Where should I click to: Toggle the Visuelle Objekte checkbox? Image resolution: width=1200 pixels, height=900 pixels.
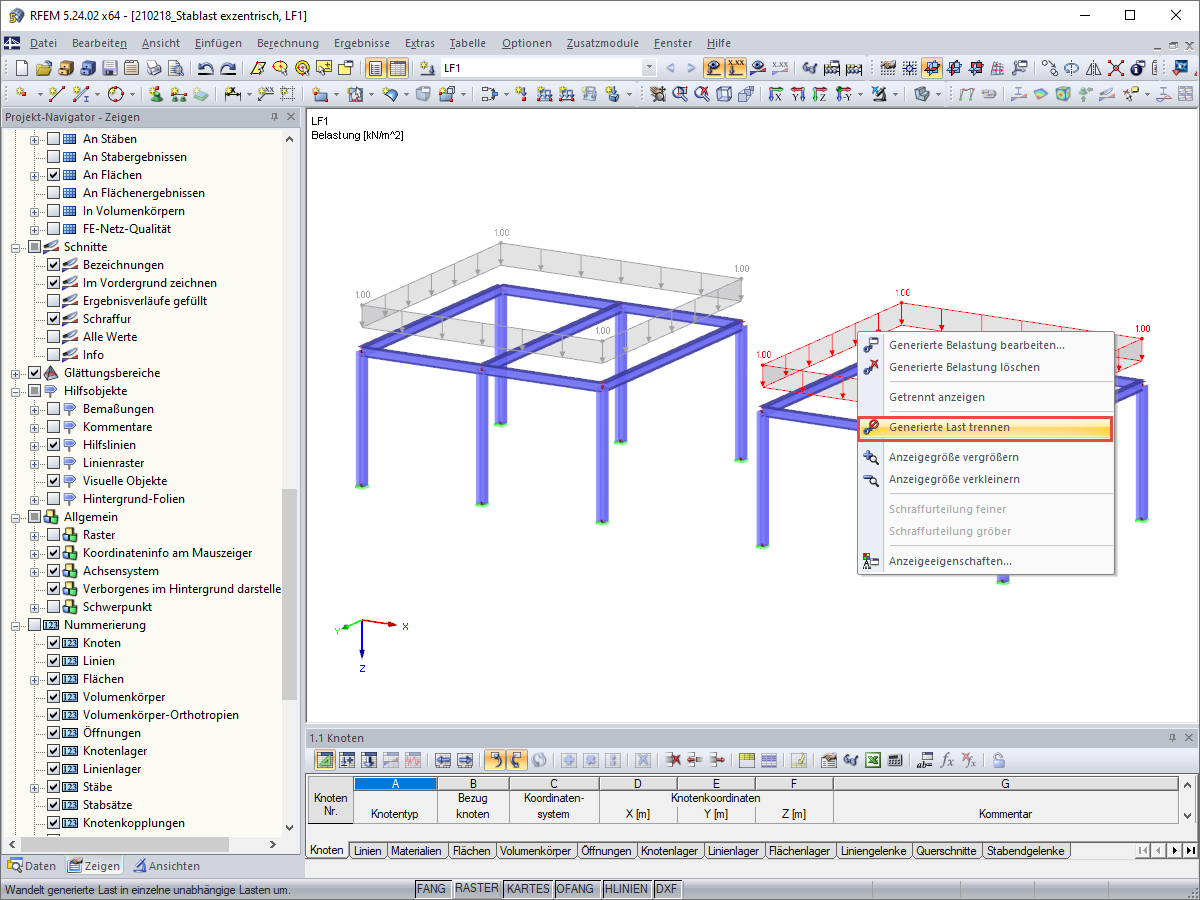tap(54, 481)
